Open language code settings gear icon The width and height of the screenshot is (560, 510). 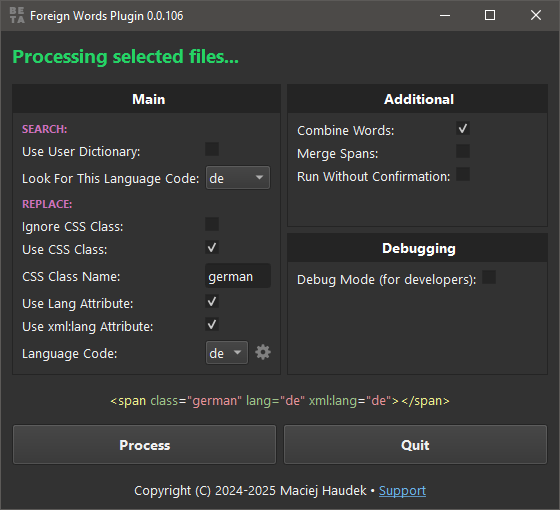[263, 352]
